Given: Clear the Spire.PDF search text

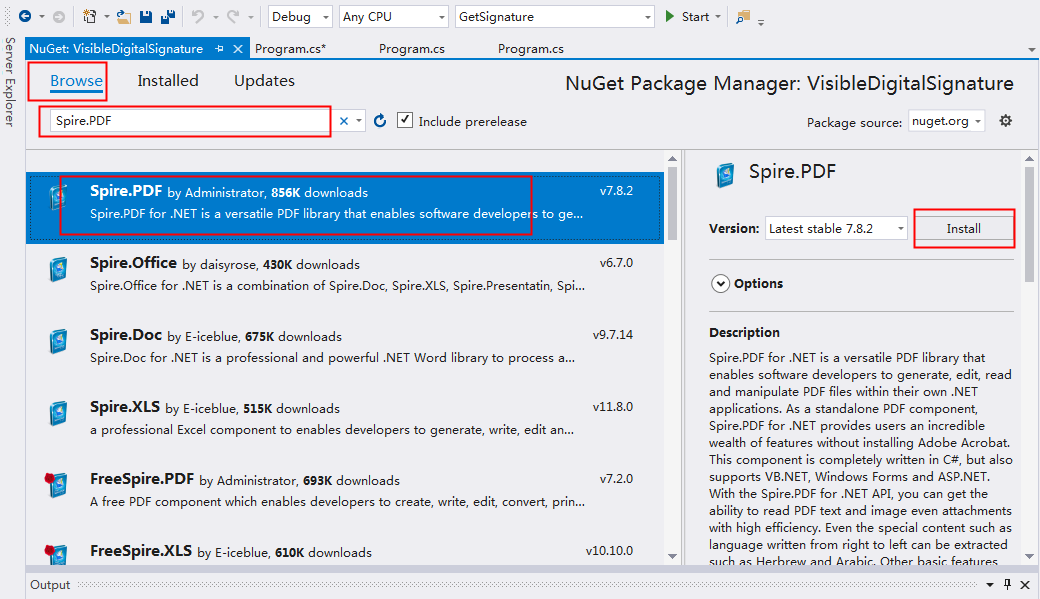Looking at the screenshot, I should tap(344, 121).
